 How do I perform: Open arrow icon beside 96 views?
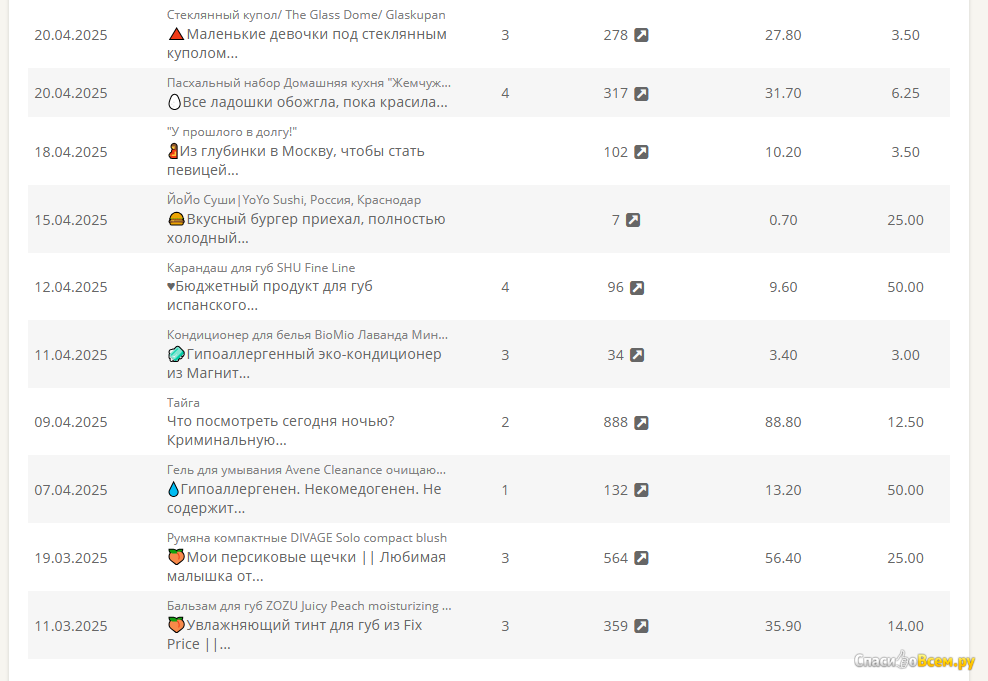pyautogui.click(x=637, y=288)
